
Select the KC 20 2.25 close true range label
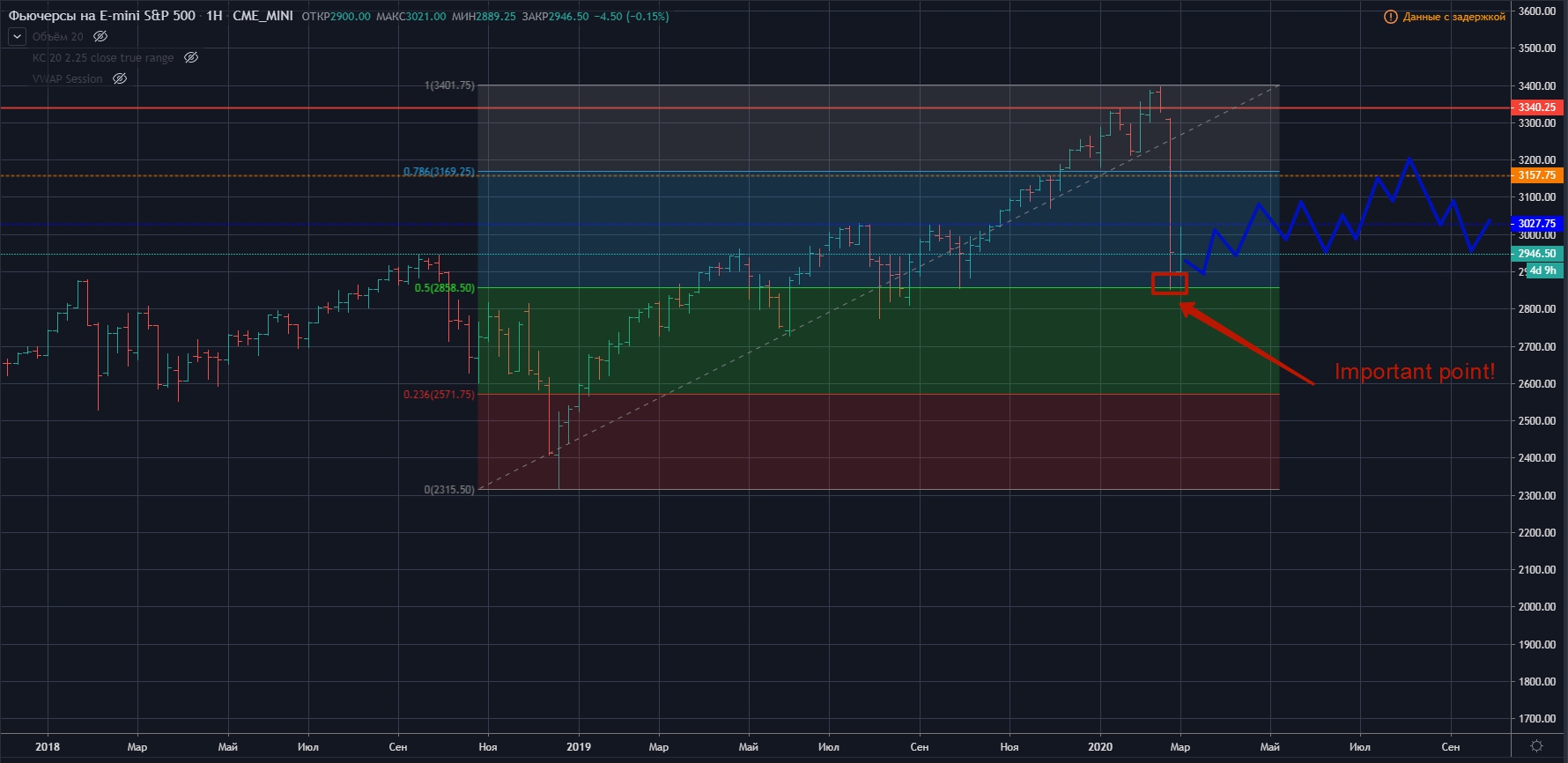(x=103, y=58)
